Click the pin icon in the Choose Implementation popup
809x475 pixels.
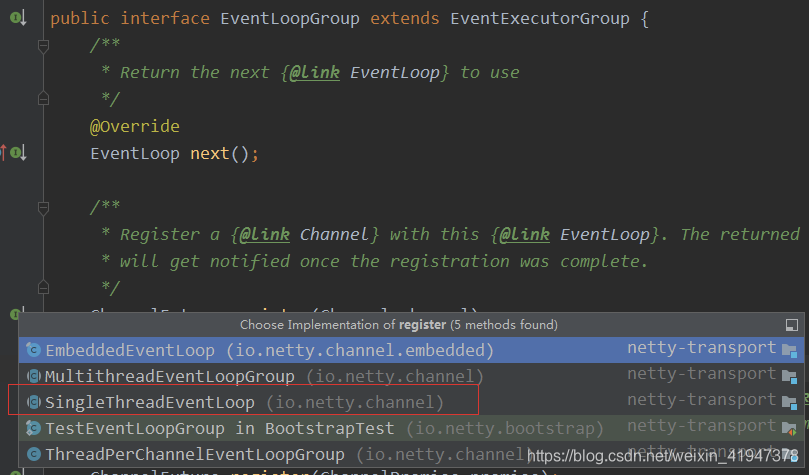pos(791,325)
